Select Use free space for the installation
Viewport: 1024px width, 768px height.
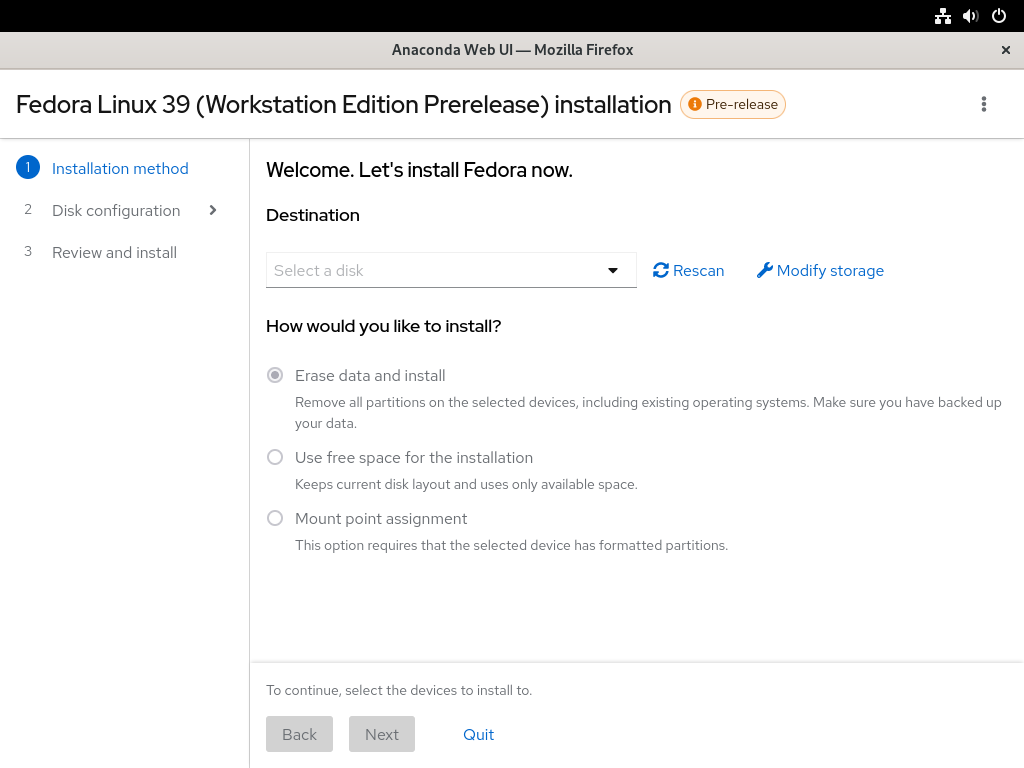[275, 457]
